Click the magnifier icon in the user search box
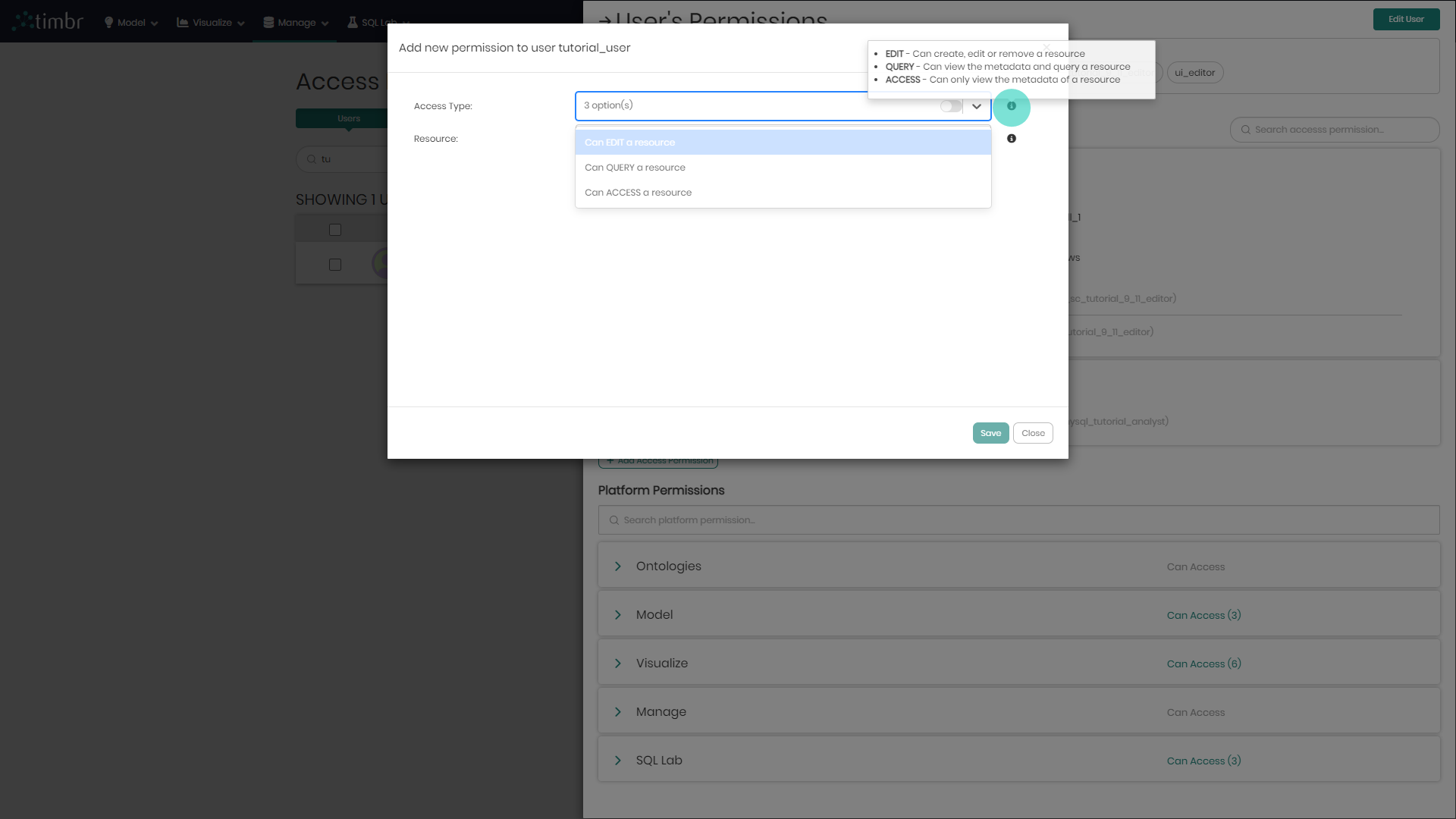1456x819 pixels. tap(311, 158)
